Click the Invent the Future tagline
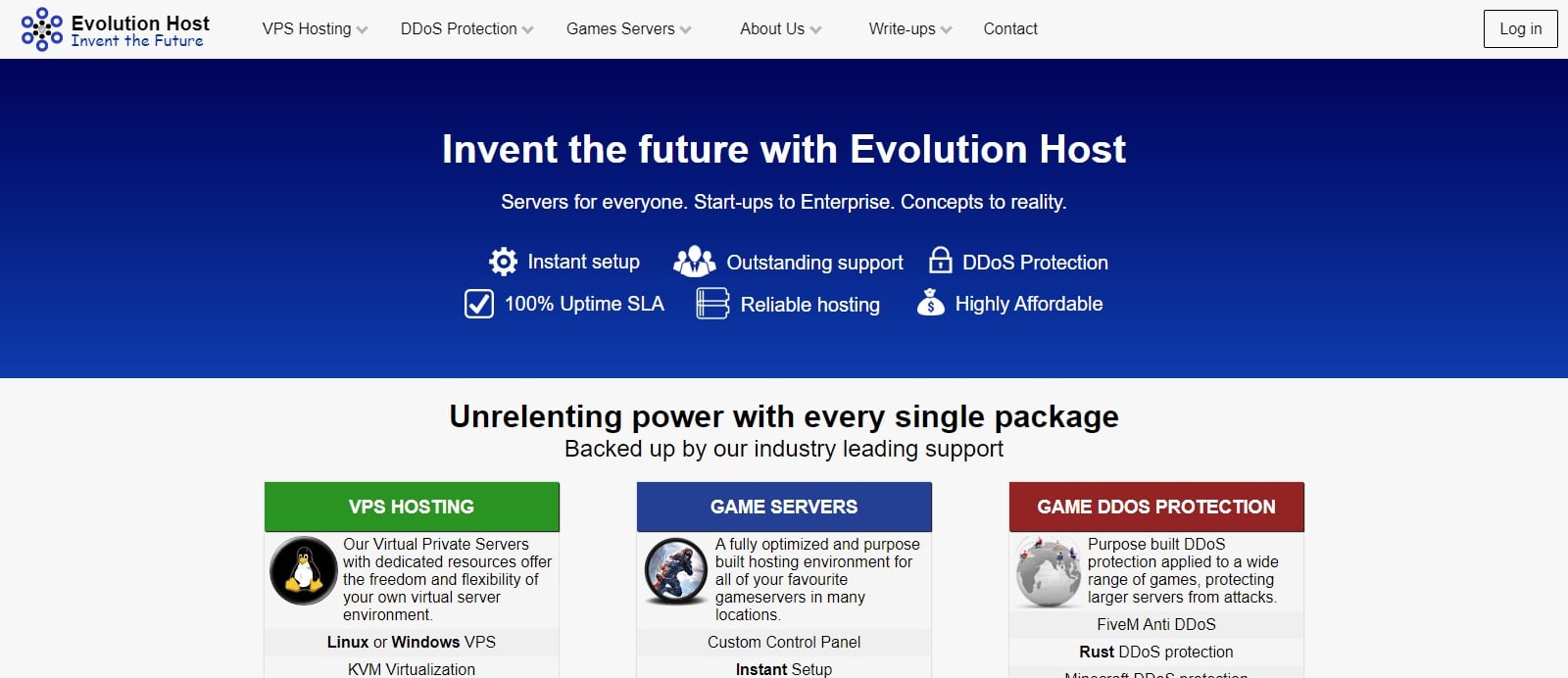Image resolution: width=1568 pixels, height=678 pixels. tap(137, 41)
